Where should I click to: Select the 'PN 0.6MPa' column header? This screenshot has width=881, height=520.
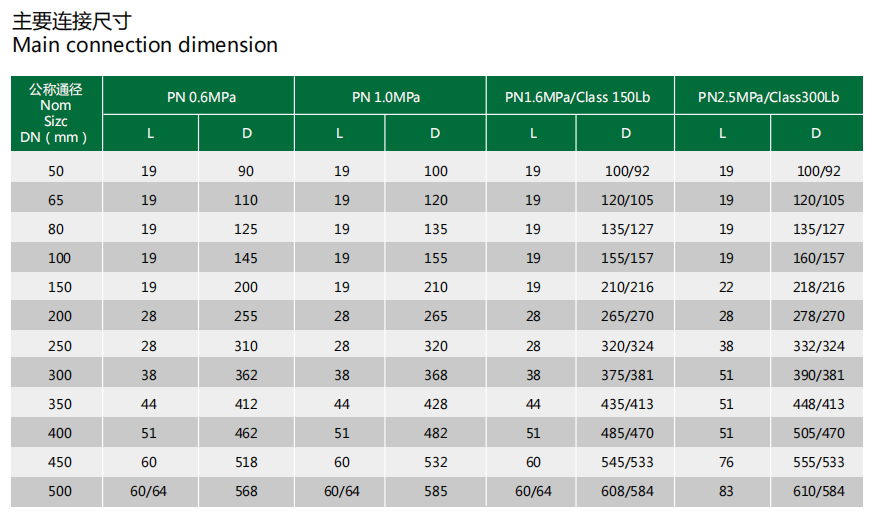[198, 97]
